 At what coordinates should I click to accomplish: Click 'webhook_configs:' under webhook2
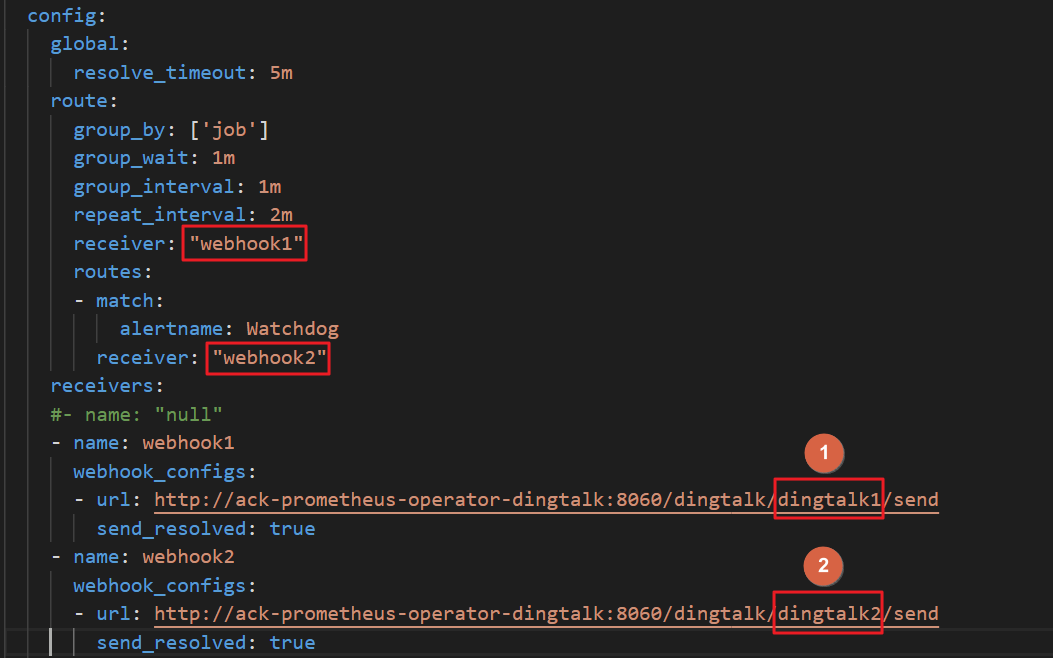(x=165, y=585)
